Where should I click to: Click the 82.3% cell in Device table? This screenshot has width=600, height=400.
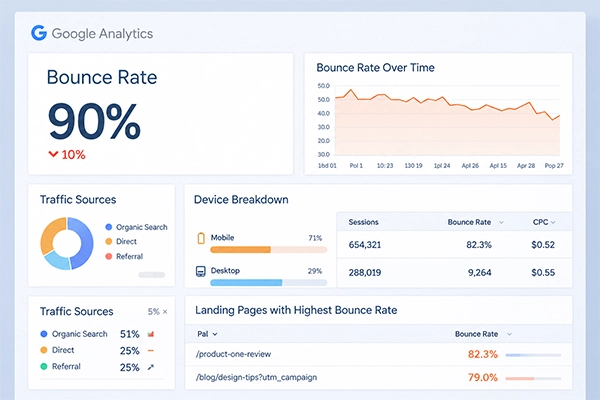pos(479,245)
